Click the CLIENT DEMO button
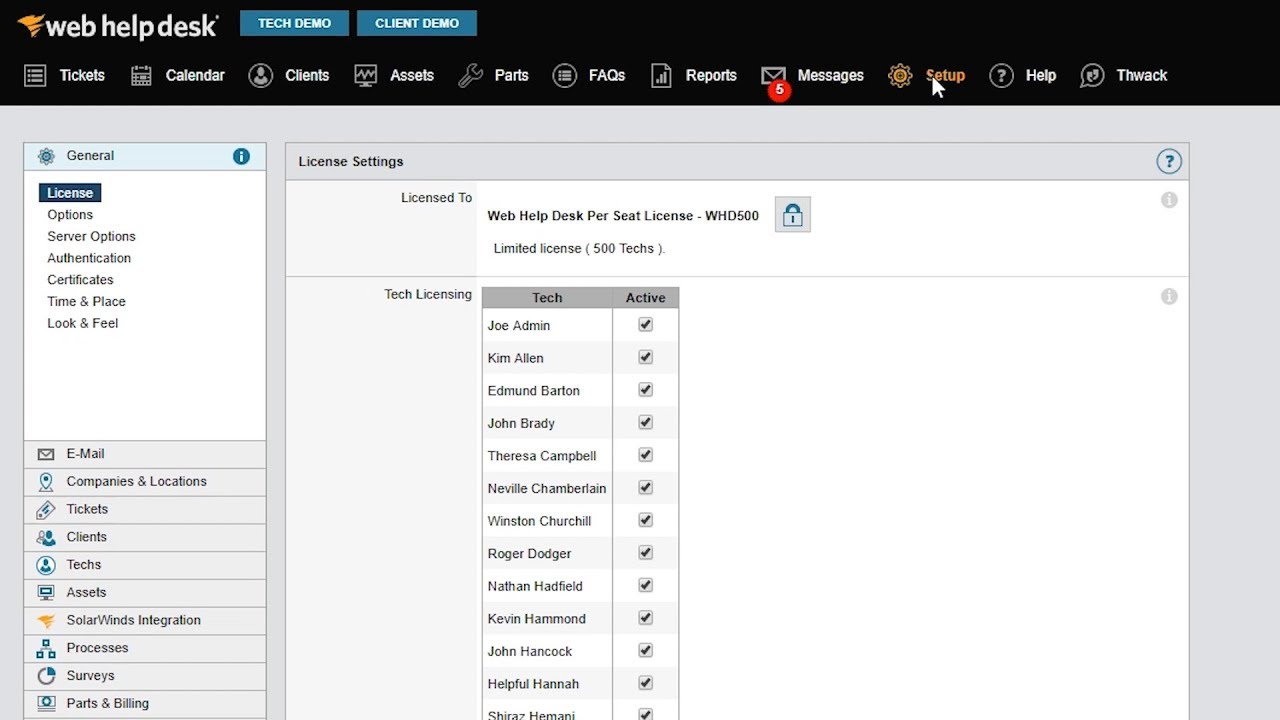Image resolution: width=1280 pixels, height=720 pixels. (x=417, y=23)
